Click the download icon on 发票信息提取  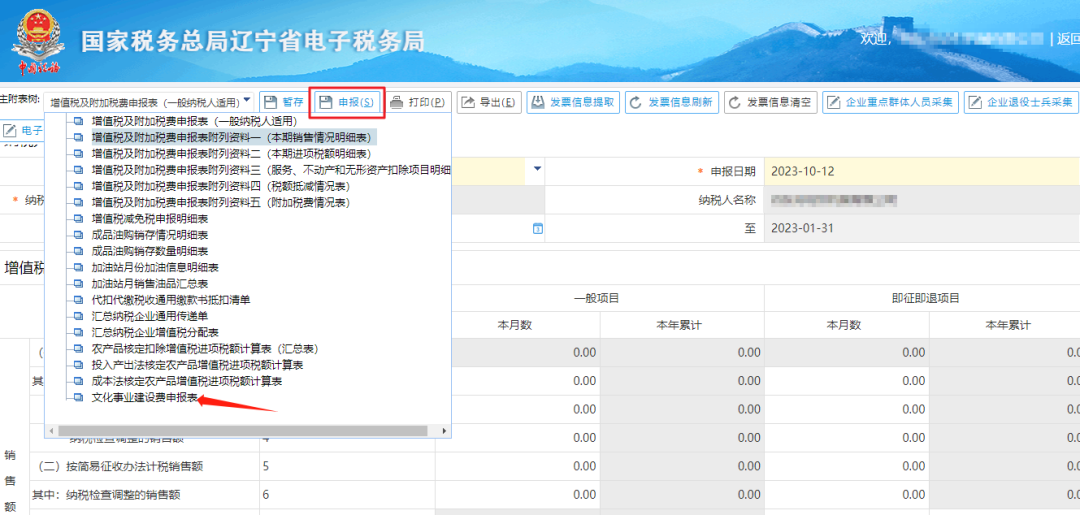point(538,103)
